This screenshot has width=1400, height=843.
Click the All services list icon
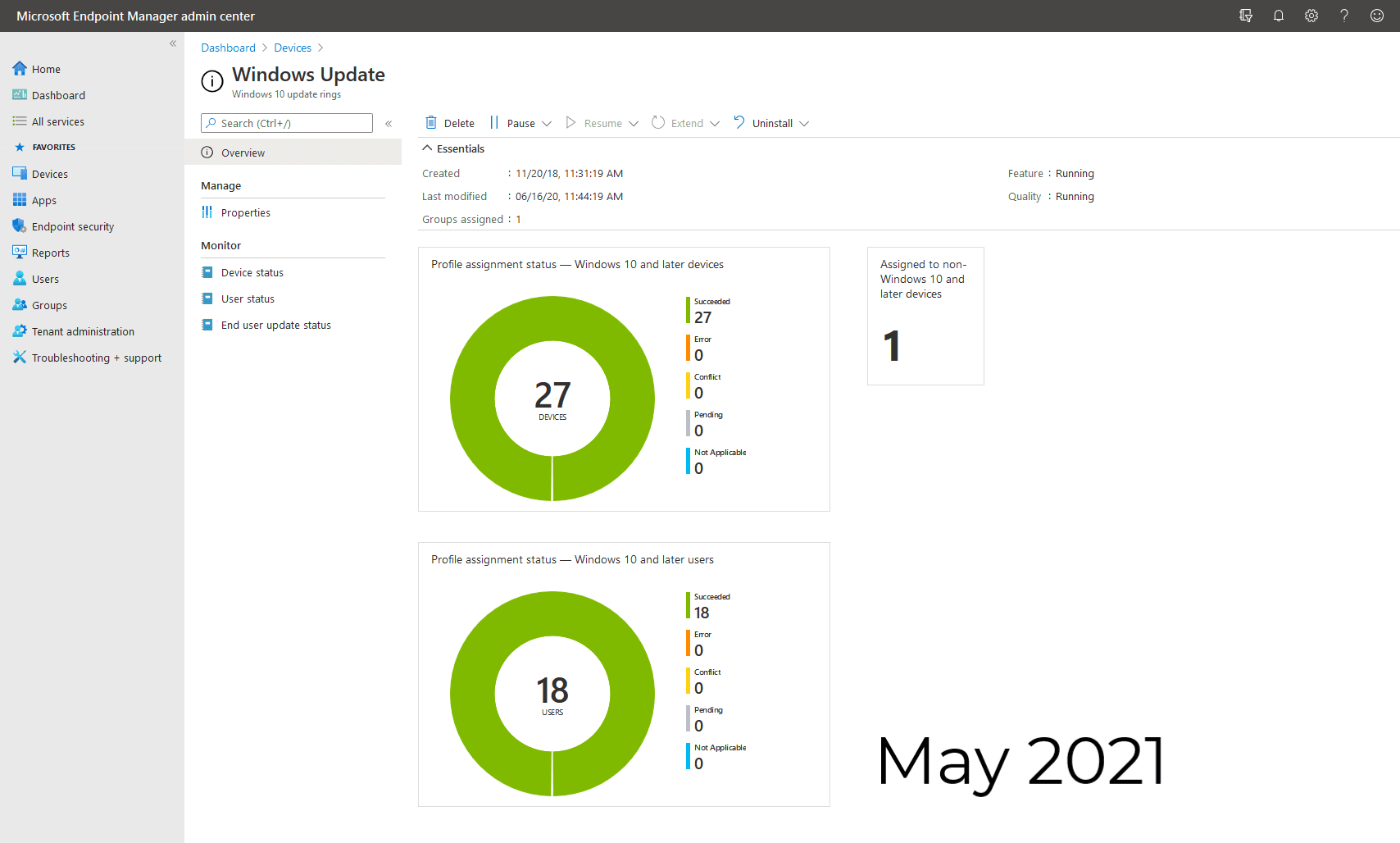click(20, 121)
